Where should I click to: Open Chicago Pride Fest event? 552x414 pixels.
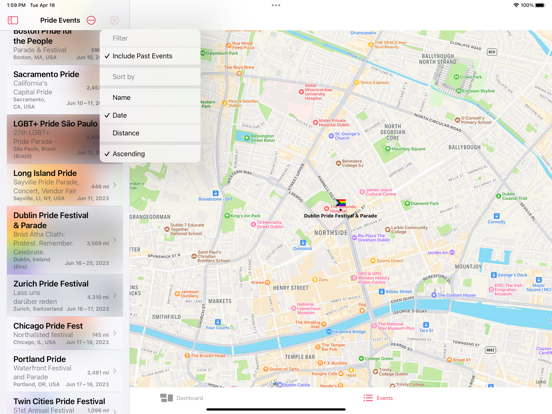65,333
